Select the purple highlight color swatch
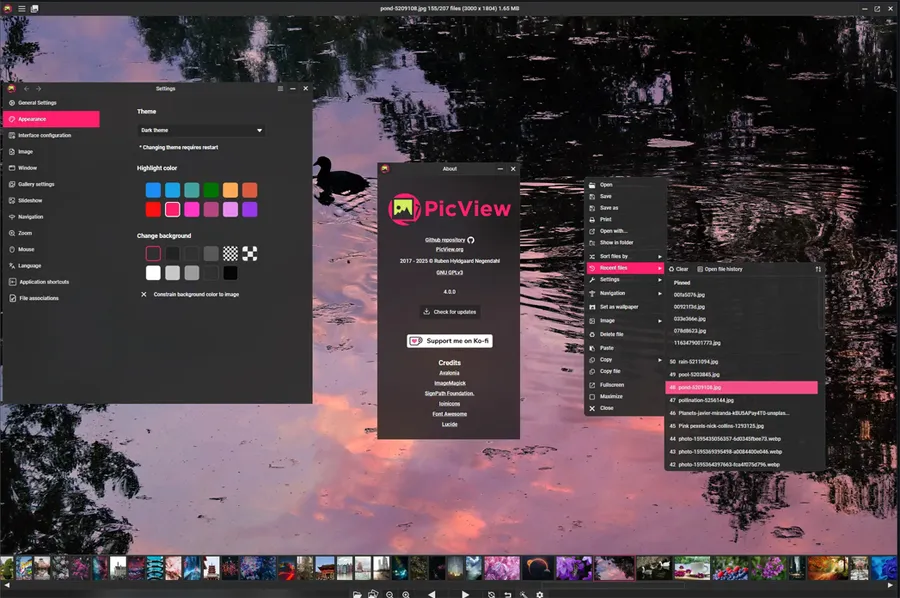 click(250, 209)
